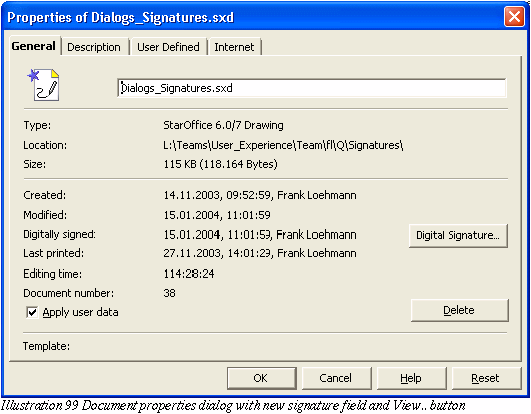
Task: Open the User Defined tab
Action: tap(168, 47)
